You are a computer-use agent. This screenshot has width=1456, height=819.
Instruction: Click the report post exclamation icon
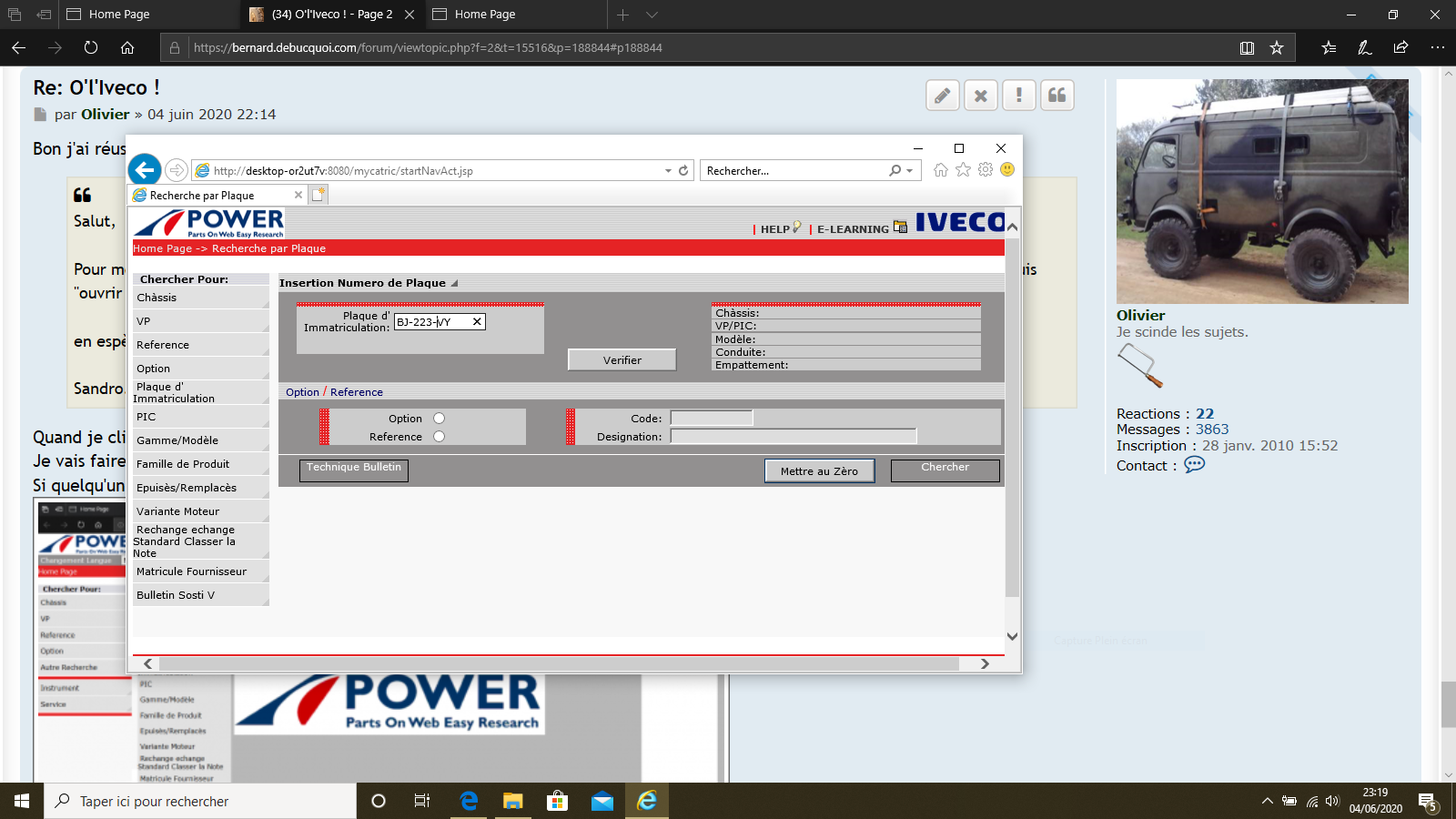(1018, 96)
